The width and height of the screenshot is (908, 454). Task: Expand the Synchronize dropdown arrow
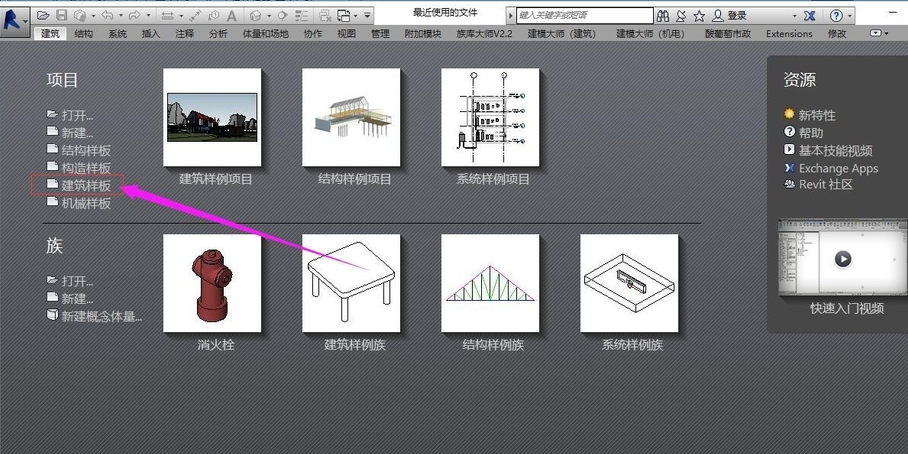(x=93, y=16)
